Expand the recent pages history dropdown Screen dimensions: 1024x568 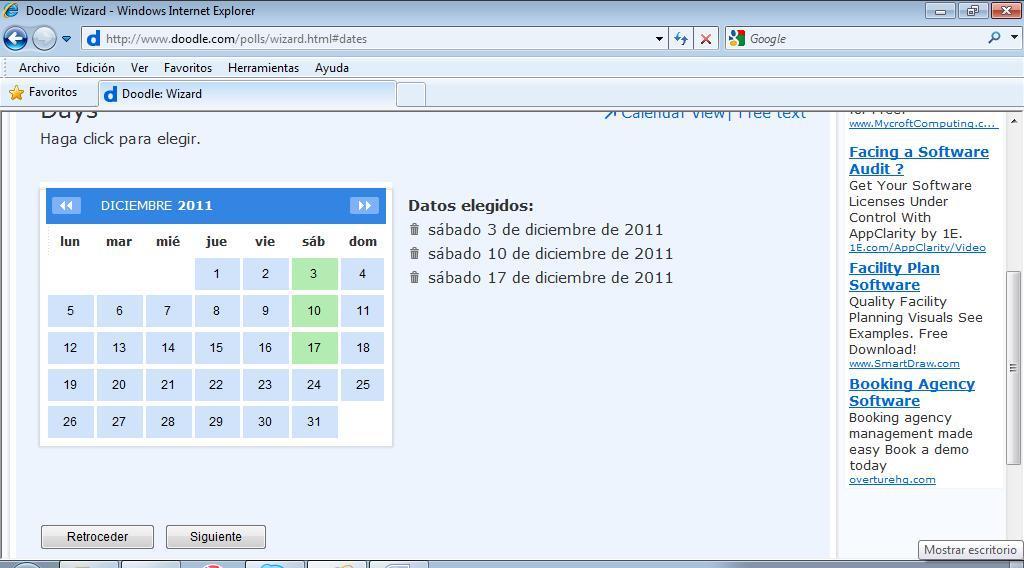pos(66,39)
